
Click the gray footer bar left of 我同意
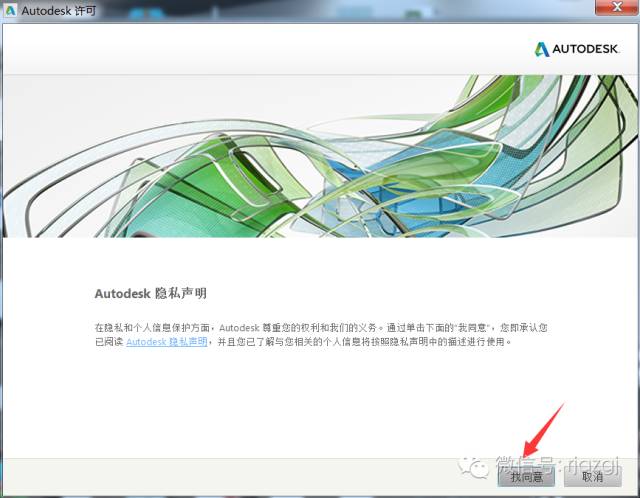250,476
